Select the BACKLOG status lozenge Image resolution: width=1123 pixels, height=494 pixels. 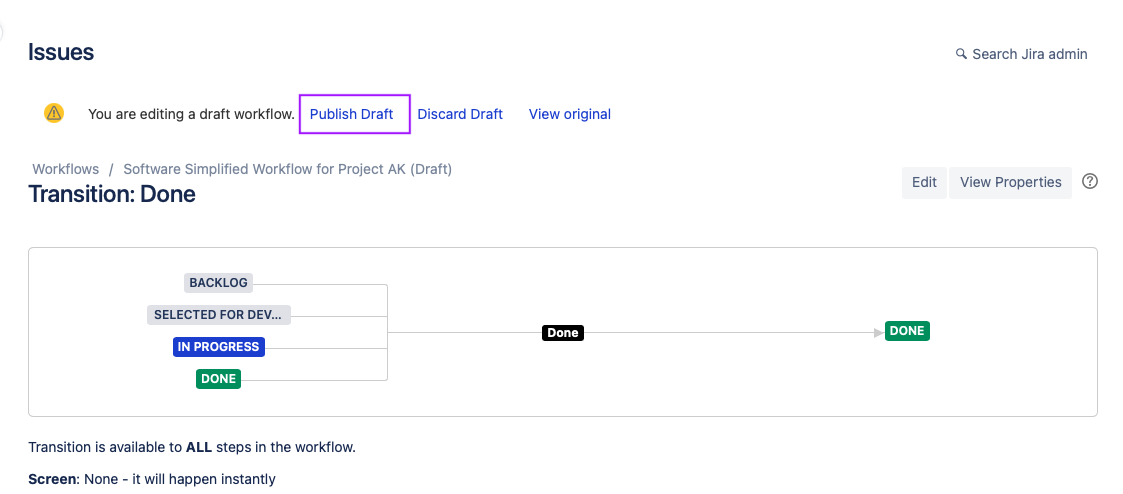218,283
